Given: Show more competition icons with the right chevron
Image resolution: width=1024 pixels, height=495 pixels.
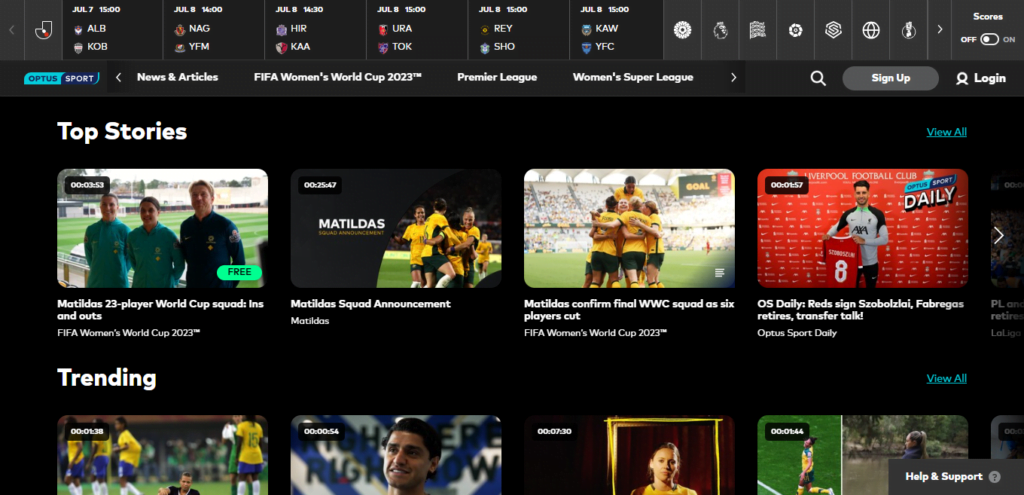Looking at the screenshot, I should pos(940,30).
